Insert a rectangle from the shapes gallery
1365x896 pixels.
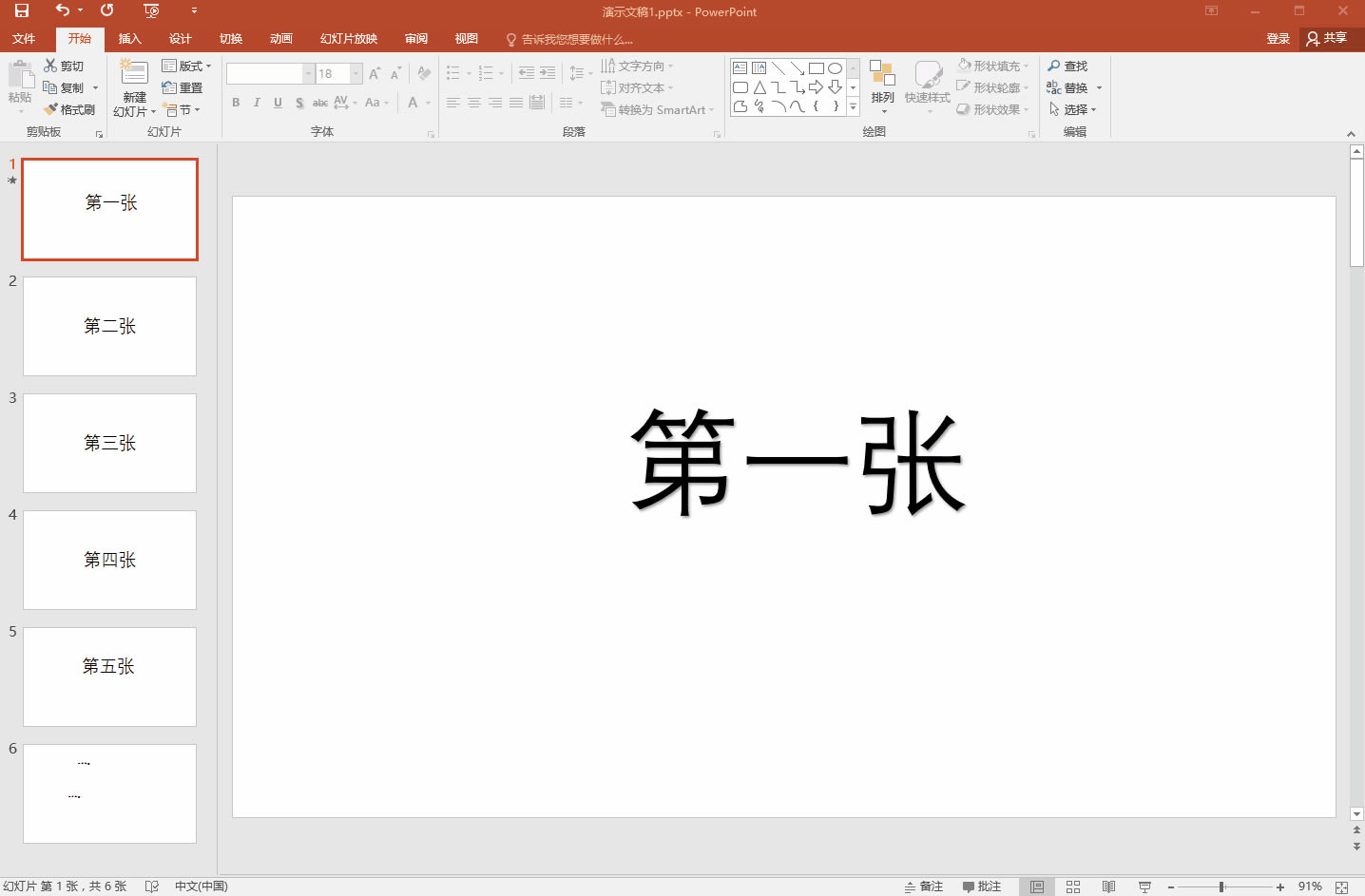click(818, 67)
